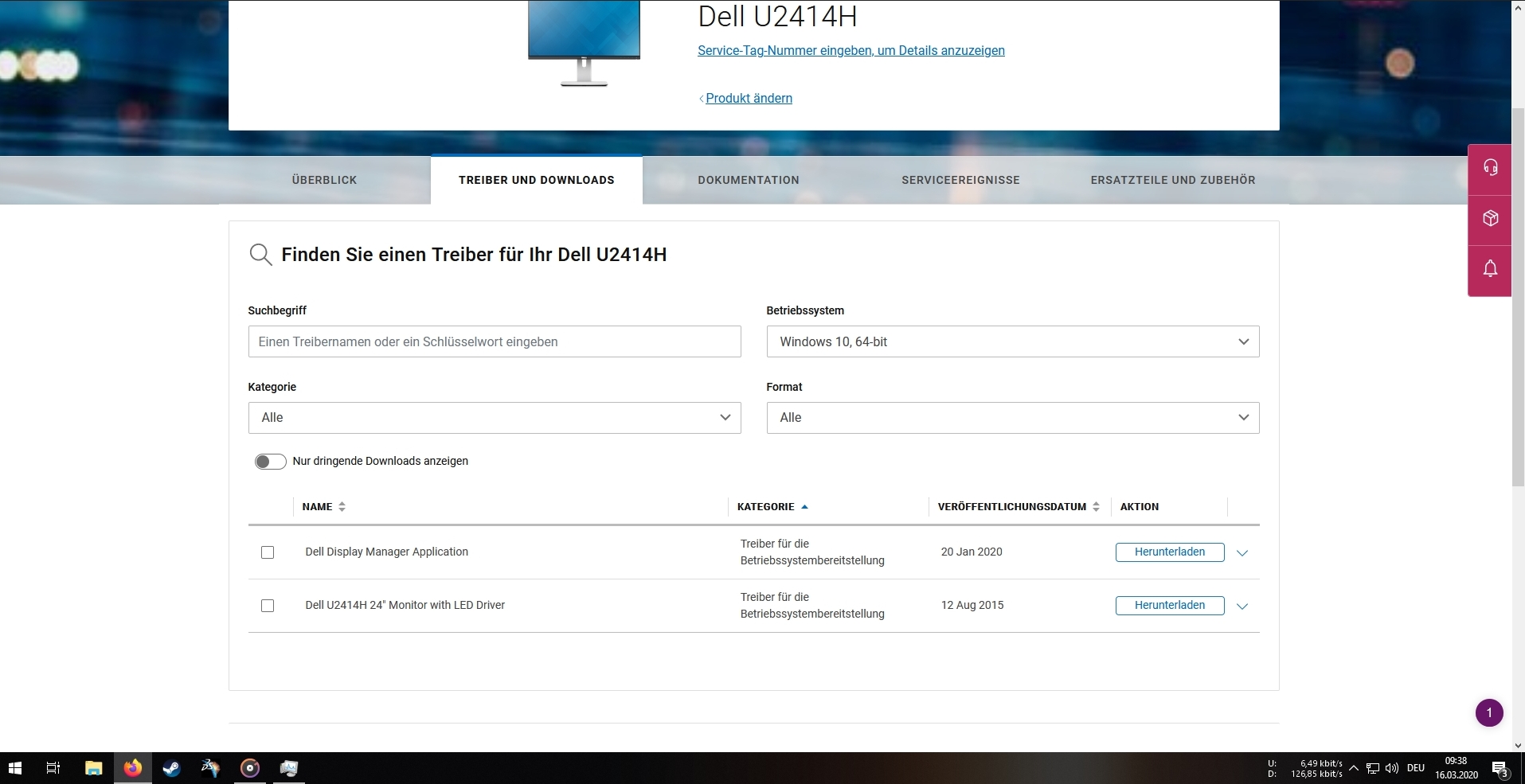
Task: Click the '12 Aug 2015' release date
Action: point(972,605)
